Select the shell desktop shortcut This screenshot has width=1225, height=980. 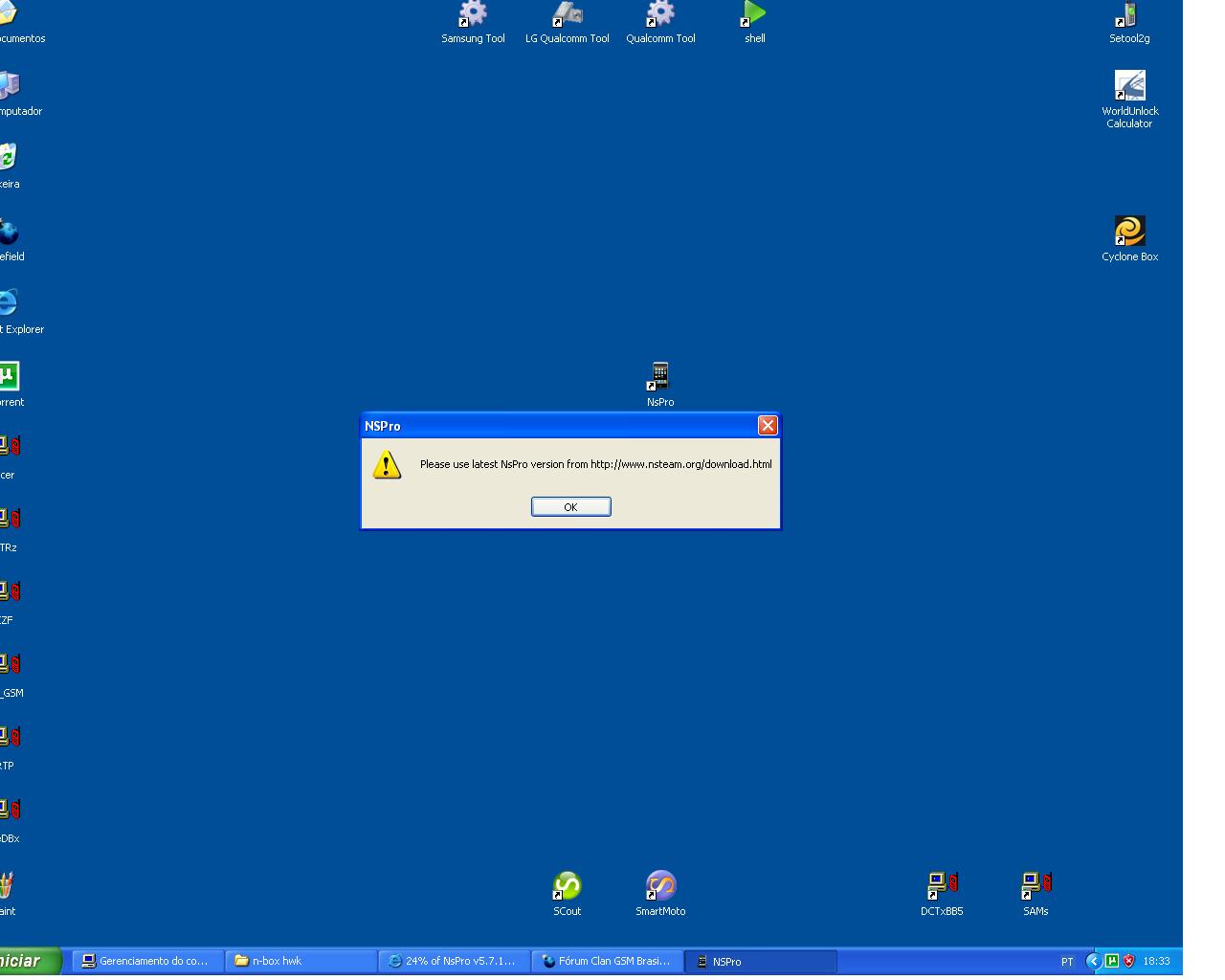point(754,23)
